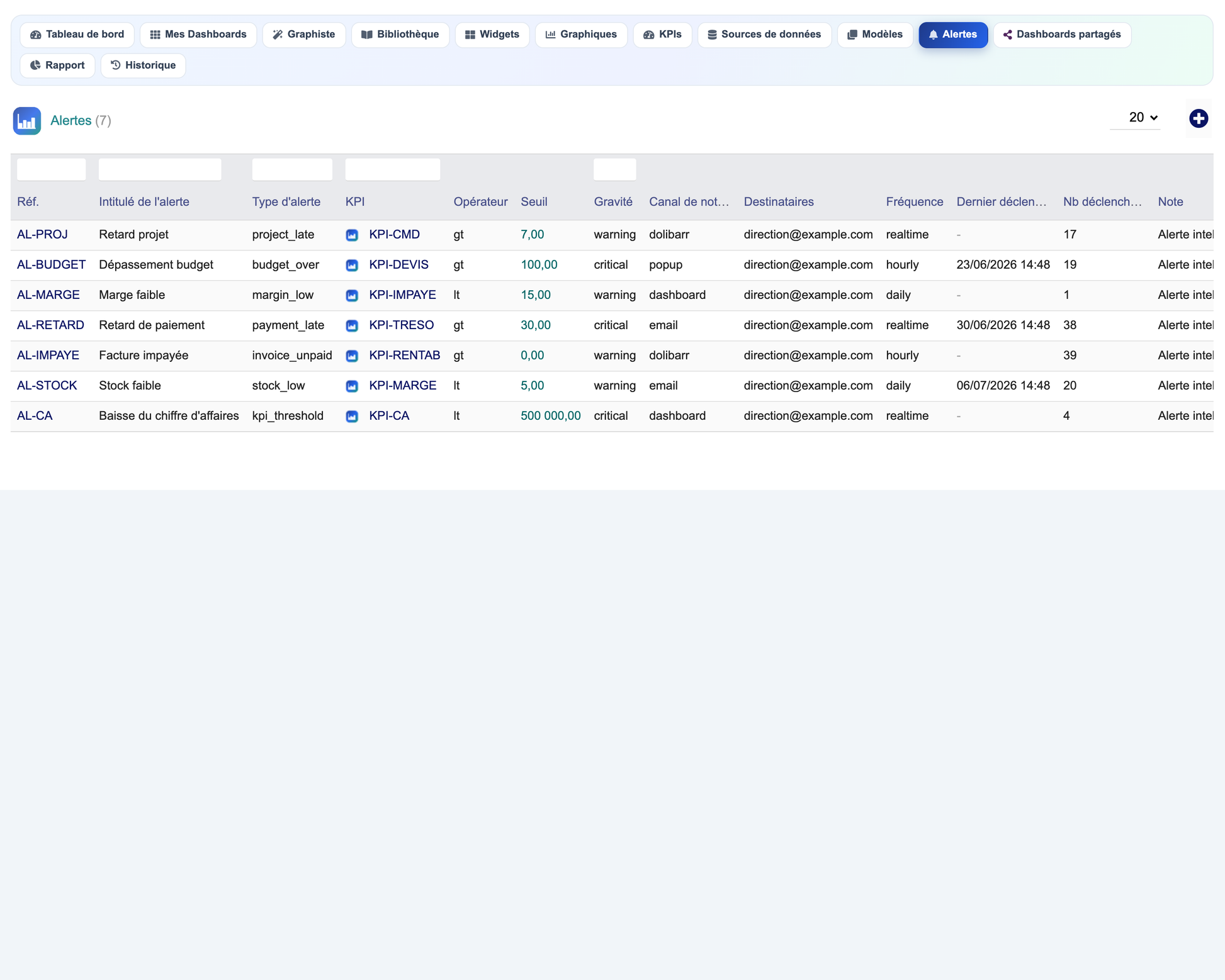The height and width of the screenshot is (980, 1225).
Task: Click the icon beside KPI-CMD
Action: point(352,235)
